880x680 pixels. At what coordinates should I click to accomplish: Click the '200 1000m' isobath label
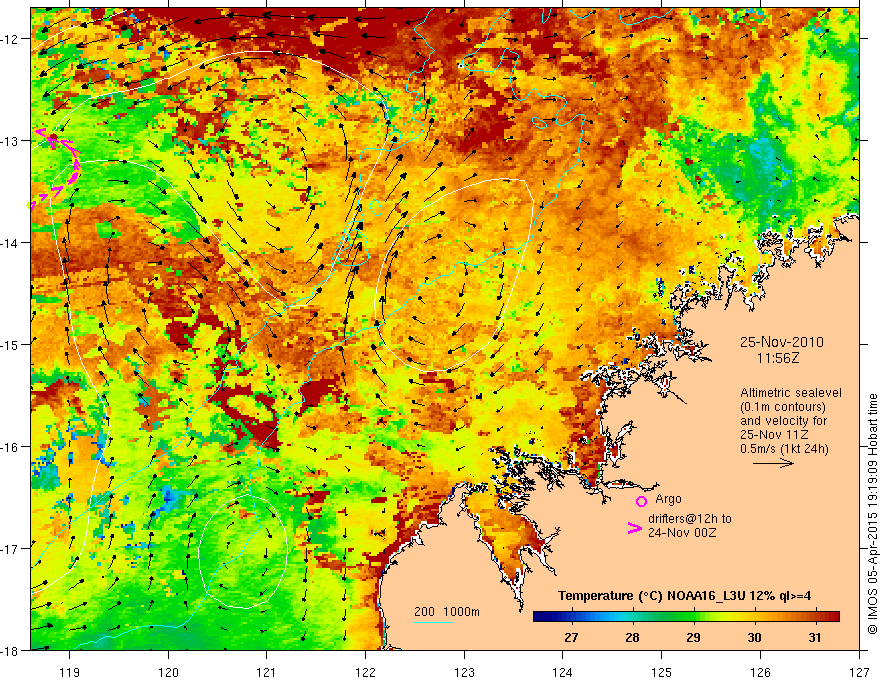pyautogui.click(x=447, y=612)
